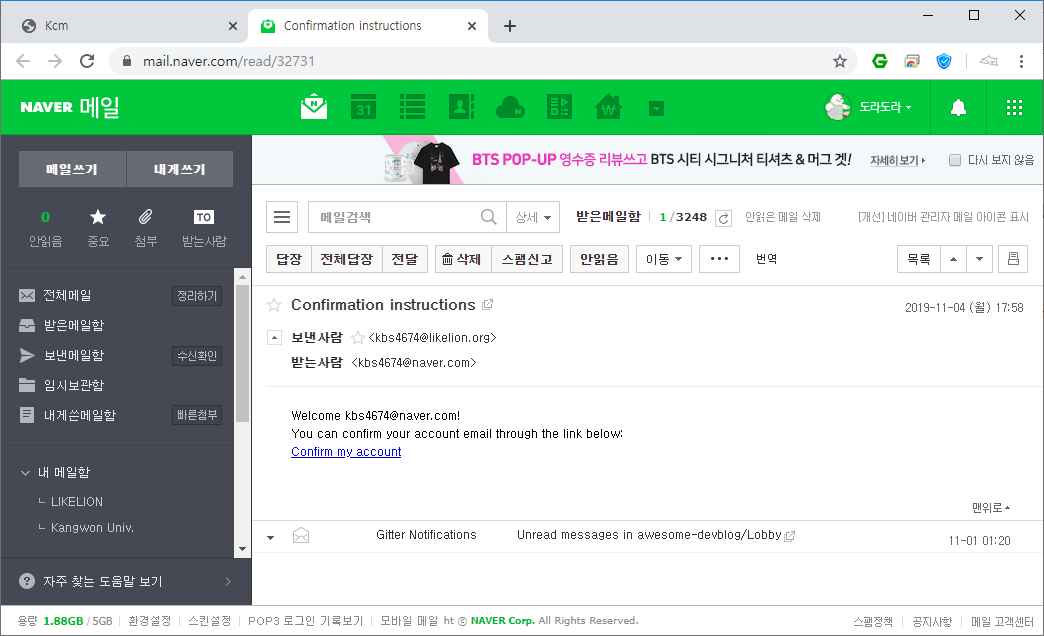Viewport: 1044px width, 636px height.
Task: Show unread mail via 안읽음 counter
Action: click(45, 228)
